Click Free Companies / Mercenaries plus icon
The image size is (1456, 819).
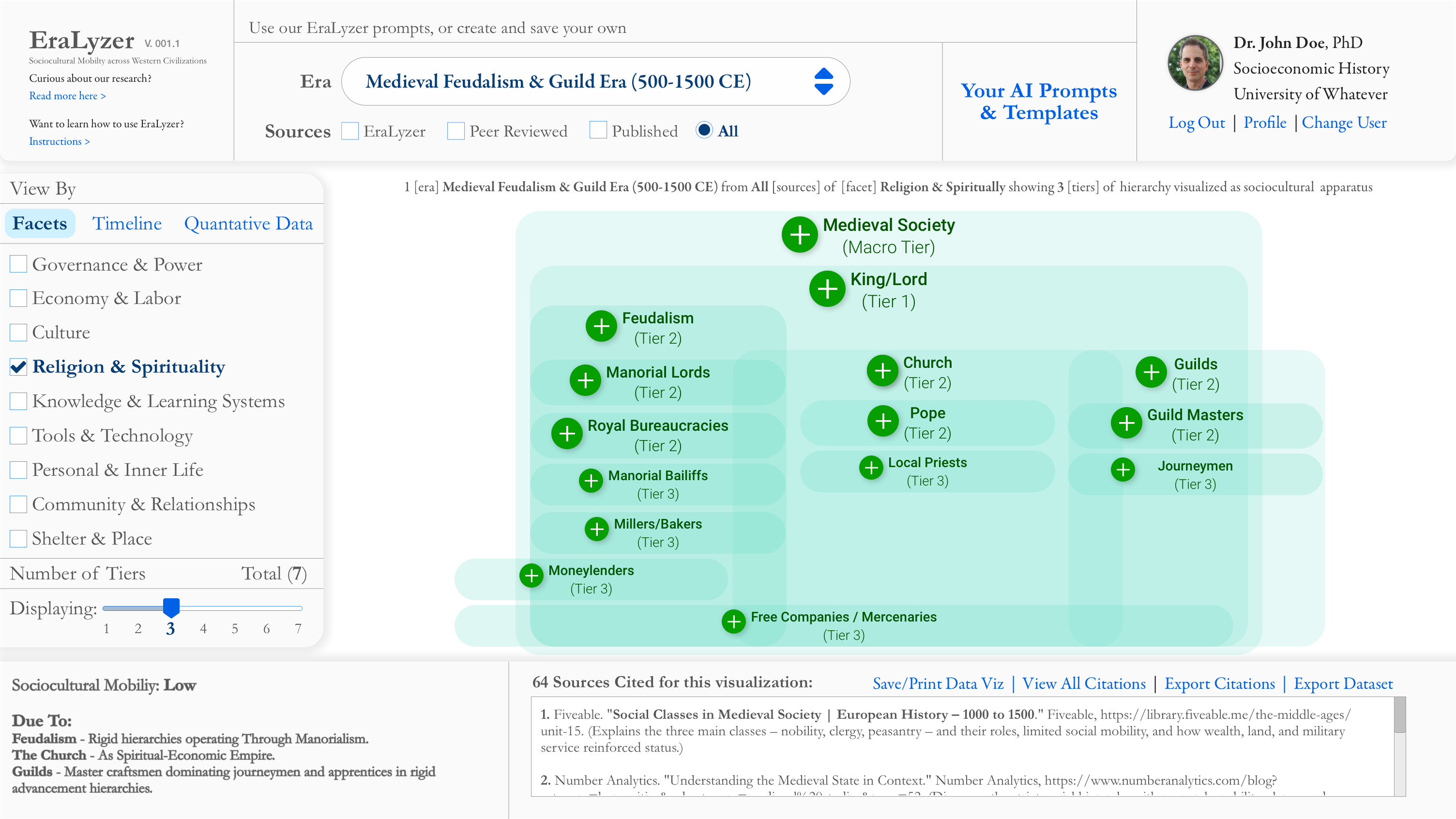tap(733, 622)
